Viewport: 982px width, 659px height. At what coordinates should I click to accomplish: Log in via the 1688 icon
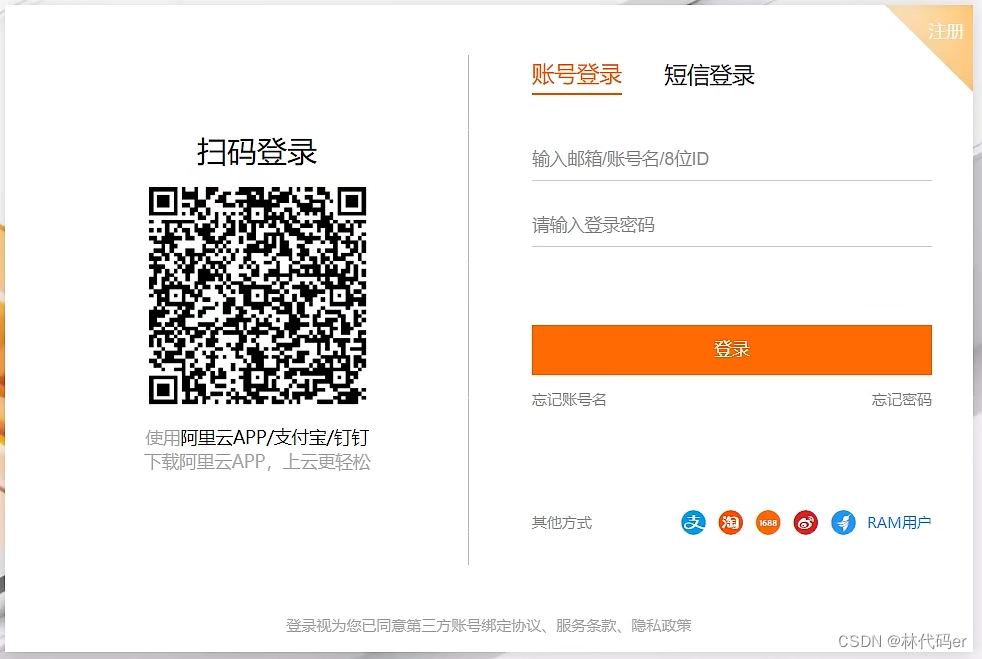click(767, 522)
